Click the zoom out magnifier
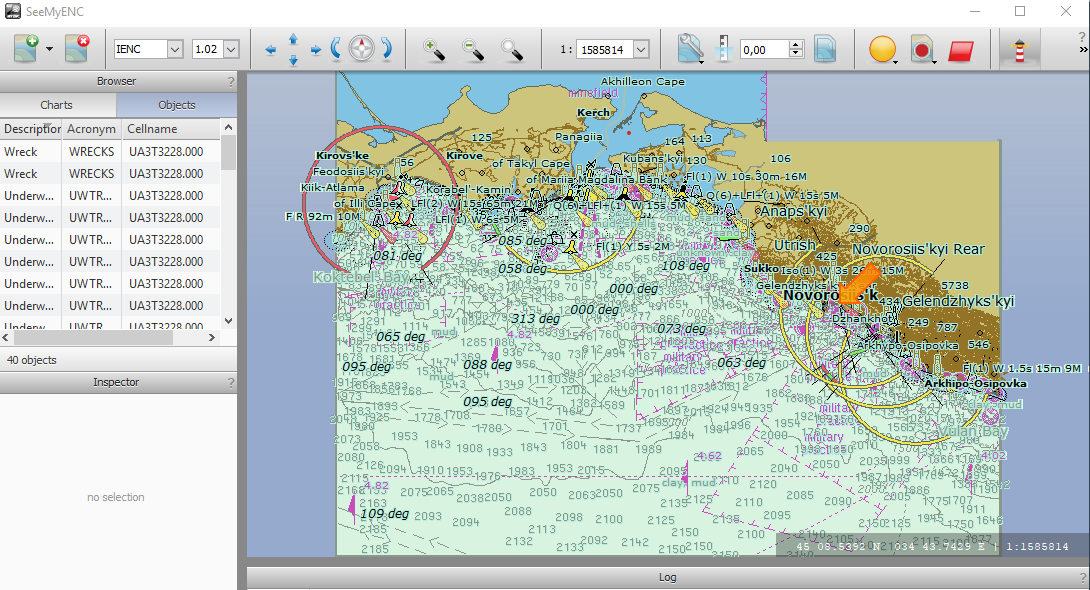1090x590 pixels. [x=473, y=49]
